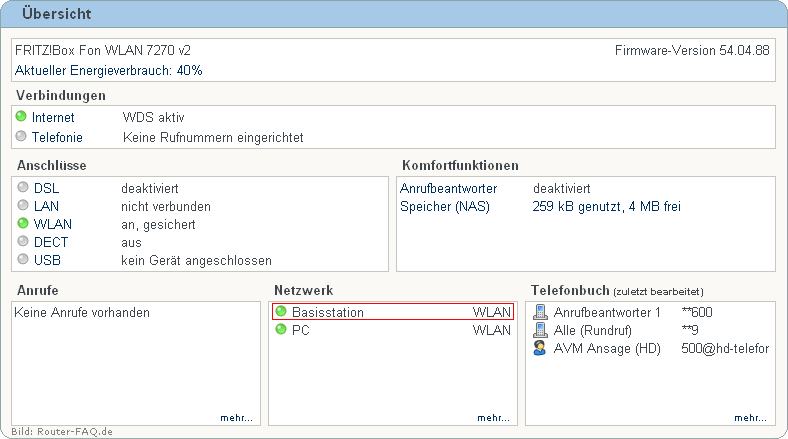
Task: Click the green status LED beside Internet
Action: pos(21,117)
